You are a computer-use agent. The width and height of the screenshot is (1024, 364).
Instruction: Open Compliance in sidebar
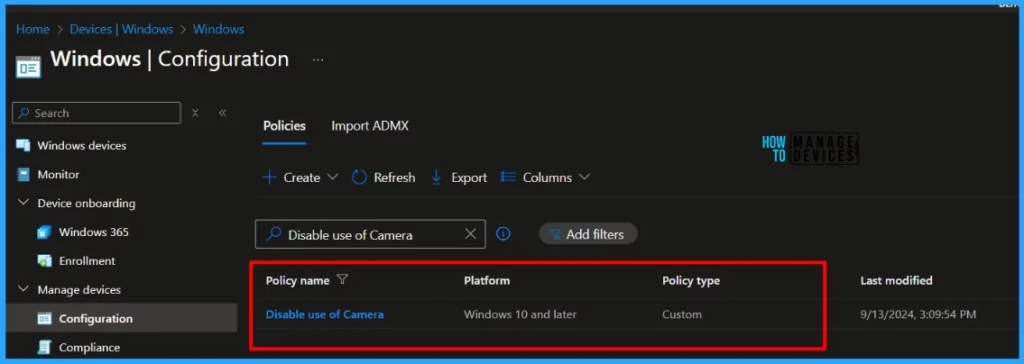(89, 348)
